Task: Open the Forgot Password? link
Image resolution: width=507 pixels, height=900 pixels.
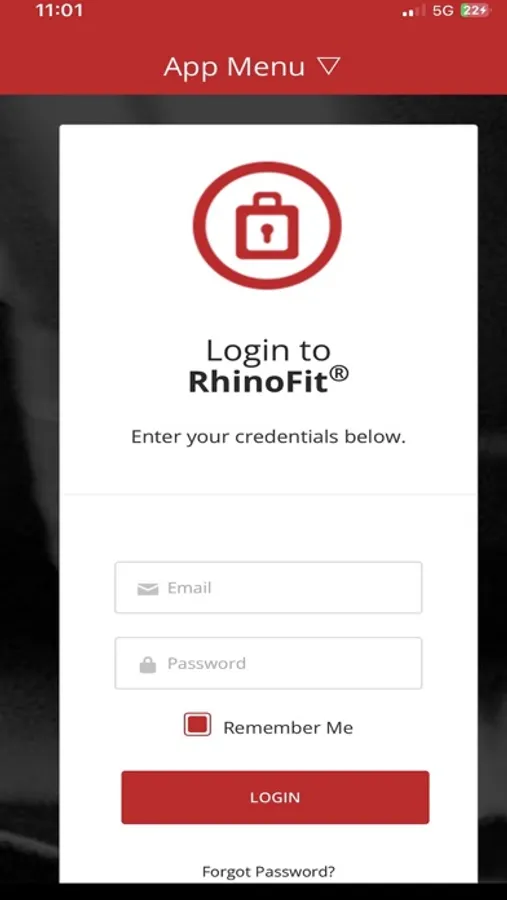Action: pos(269,872)
